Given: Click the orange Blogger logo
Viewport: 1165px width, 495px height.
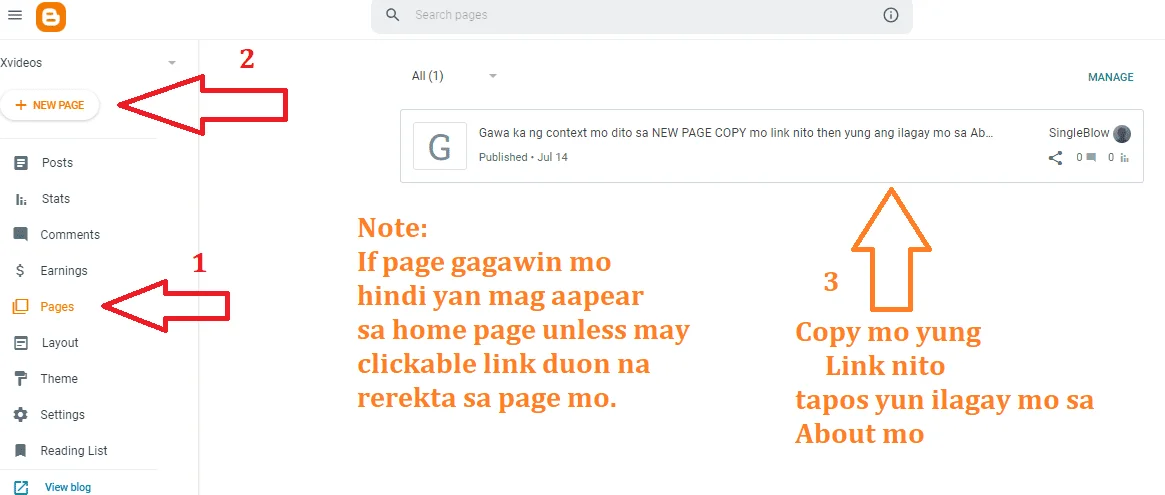Looking at the screenshot, I should pyautogui.click(x=51, y=16).
